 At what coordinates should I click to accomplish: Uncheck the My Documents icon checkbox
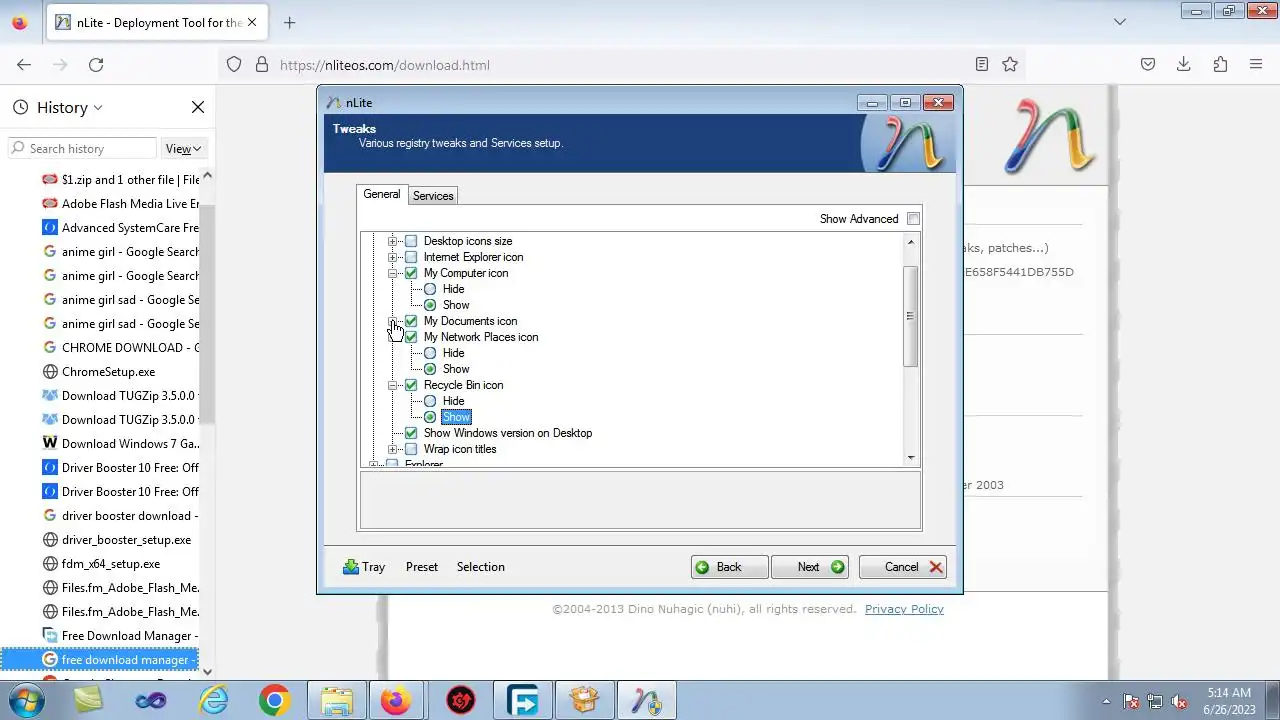[x=411, y=321]
